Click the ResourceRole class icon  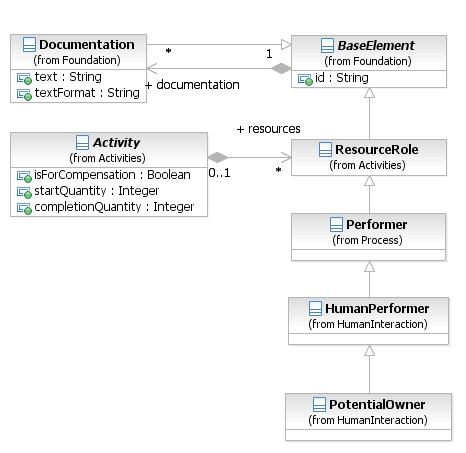[325, 150]
